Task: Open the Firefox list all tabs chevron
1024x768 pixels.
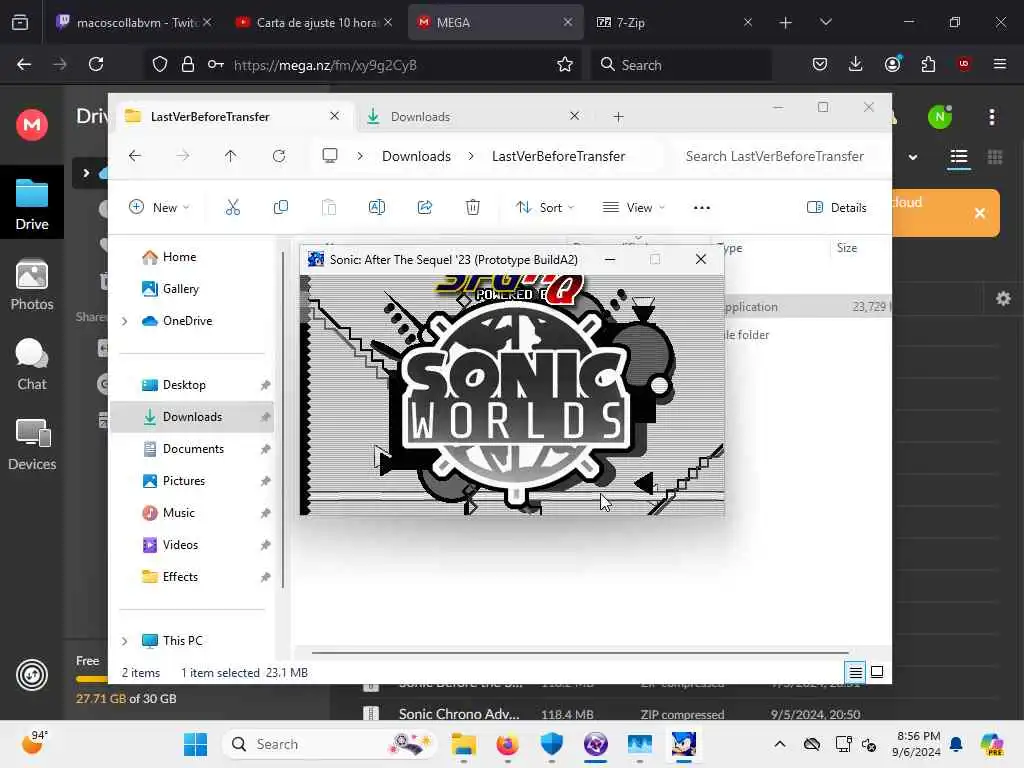Action: coord(825,22)
